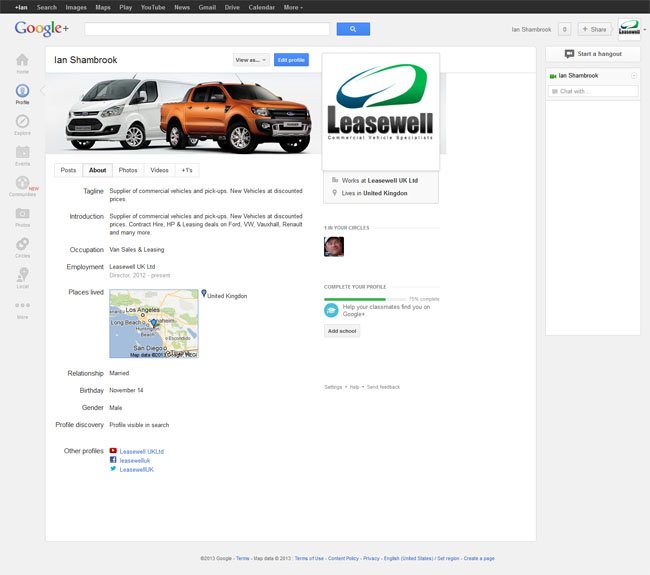This screenshot has width=650, height=575.
Task: Click the green video camera icon by Ian Shambrook
Action: (552, 76)
